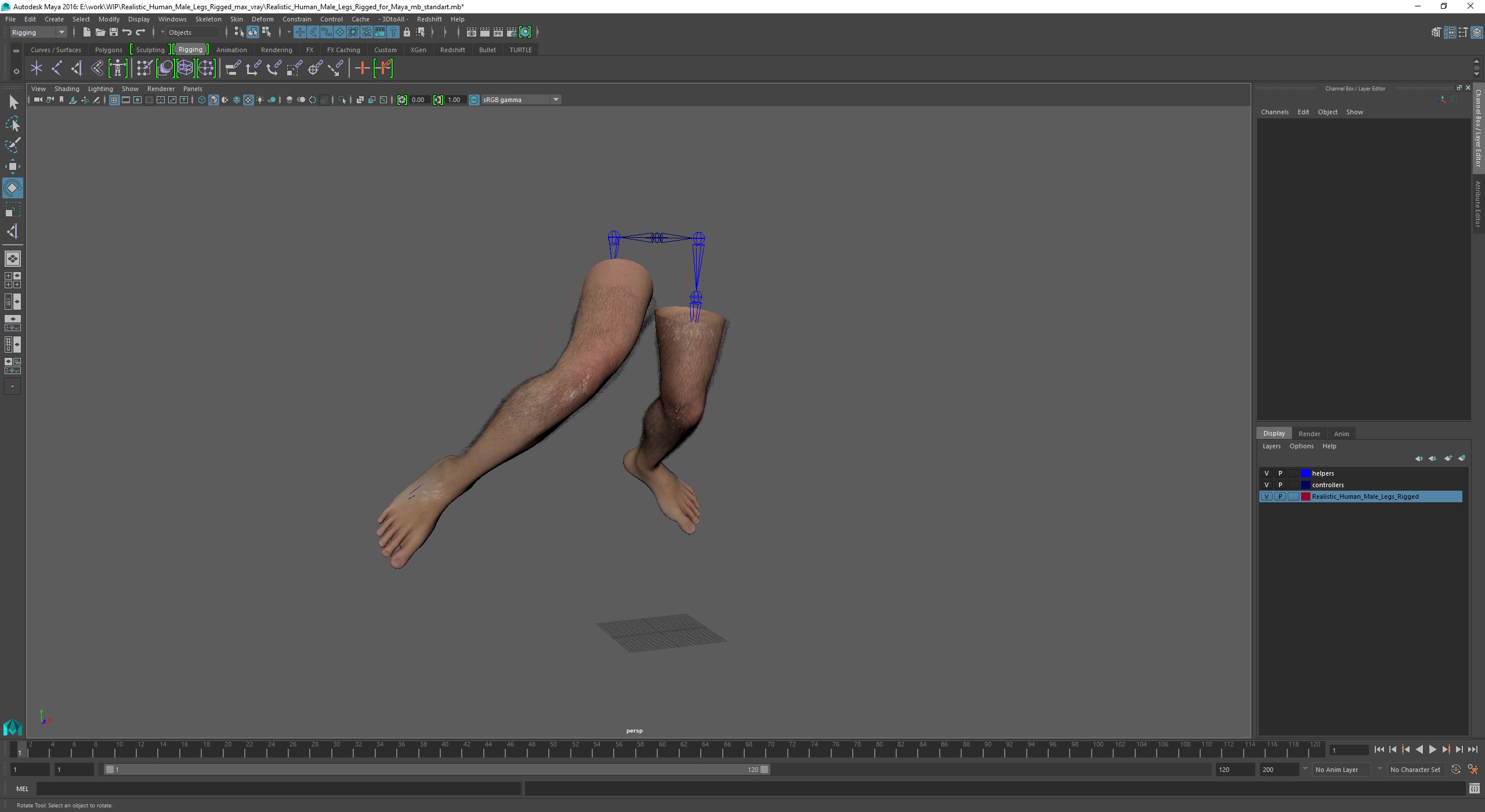
Task: Select the Move tool in toolbox
Action: coord(12,166)
